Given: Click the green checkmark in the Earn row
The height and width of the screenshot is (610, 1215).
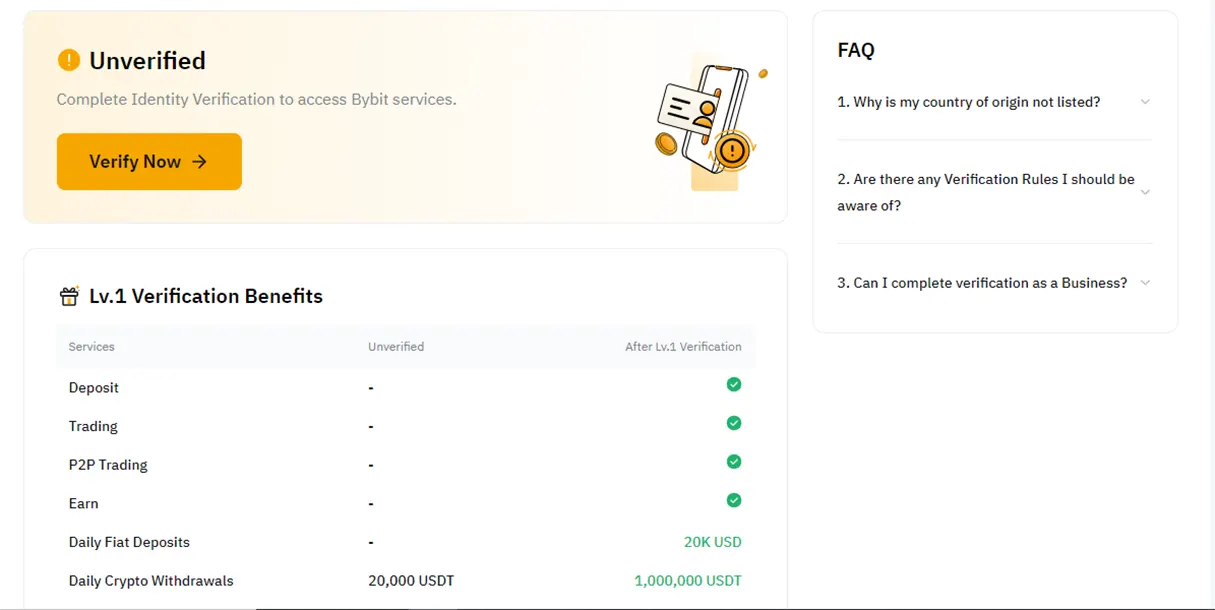Looking at the screenshot, I should click(734, 500).
